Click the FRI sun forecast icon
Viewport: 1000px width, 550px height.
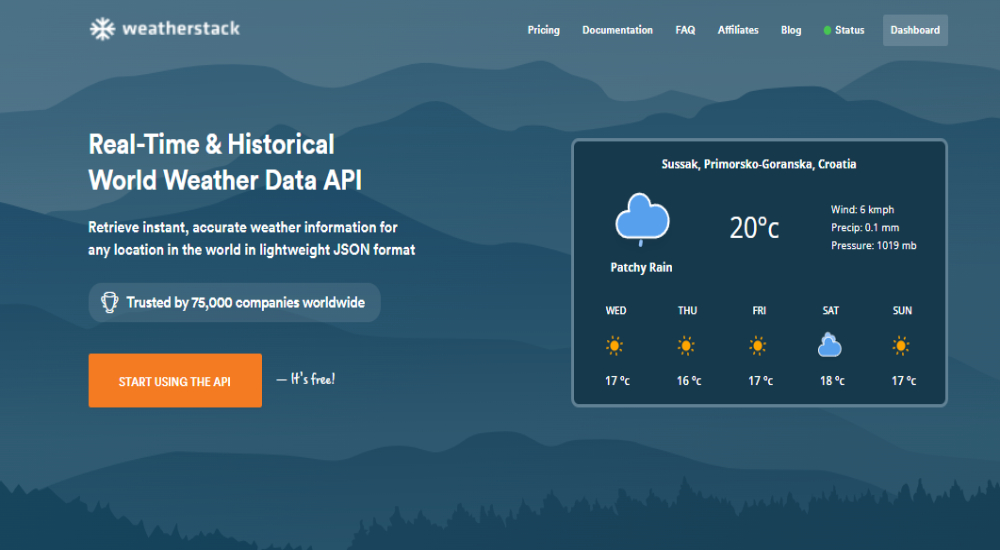(758, 346)
